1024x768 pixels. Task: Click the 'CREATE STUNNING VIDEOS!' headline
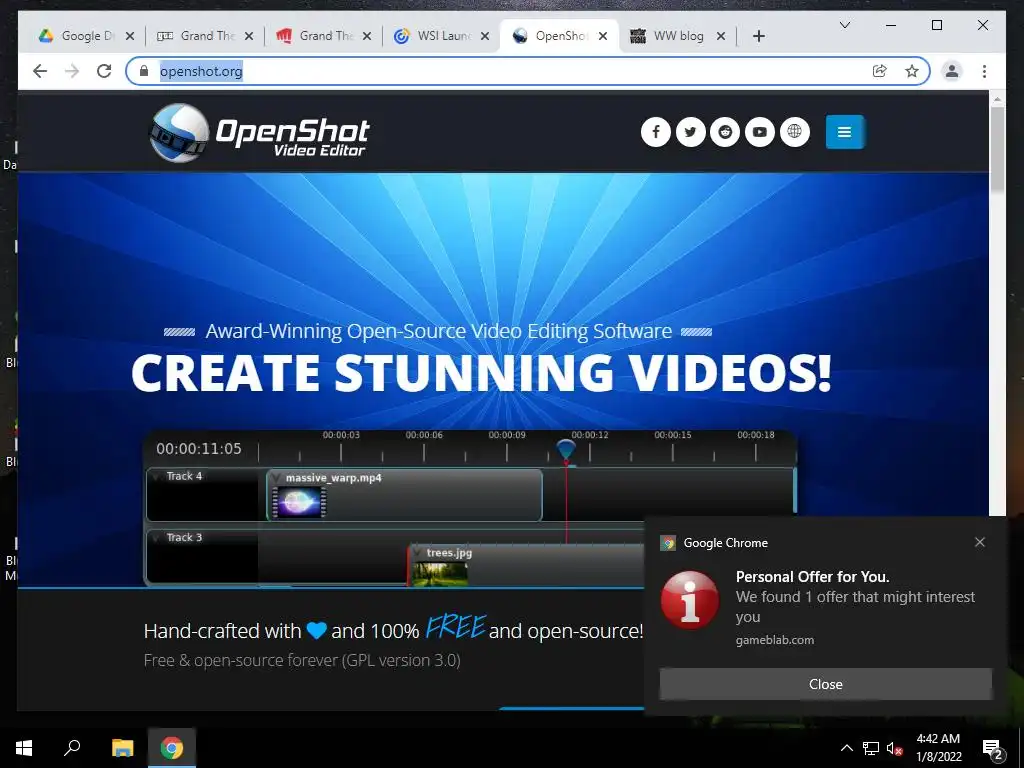pos(481,373)
